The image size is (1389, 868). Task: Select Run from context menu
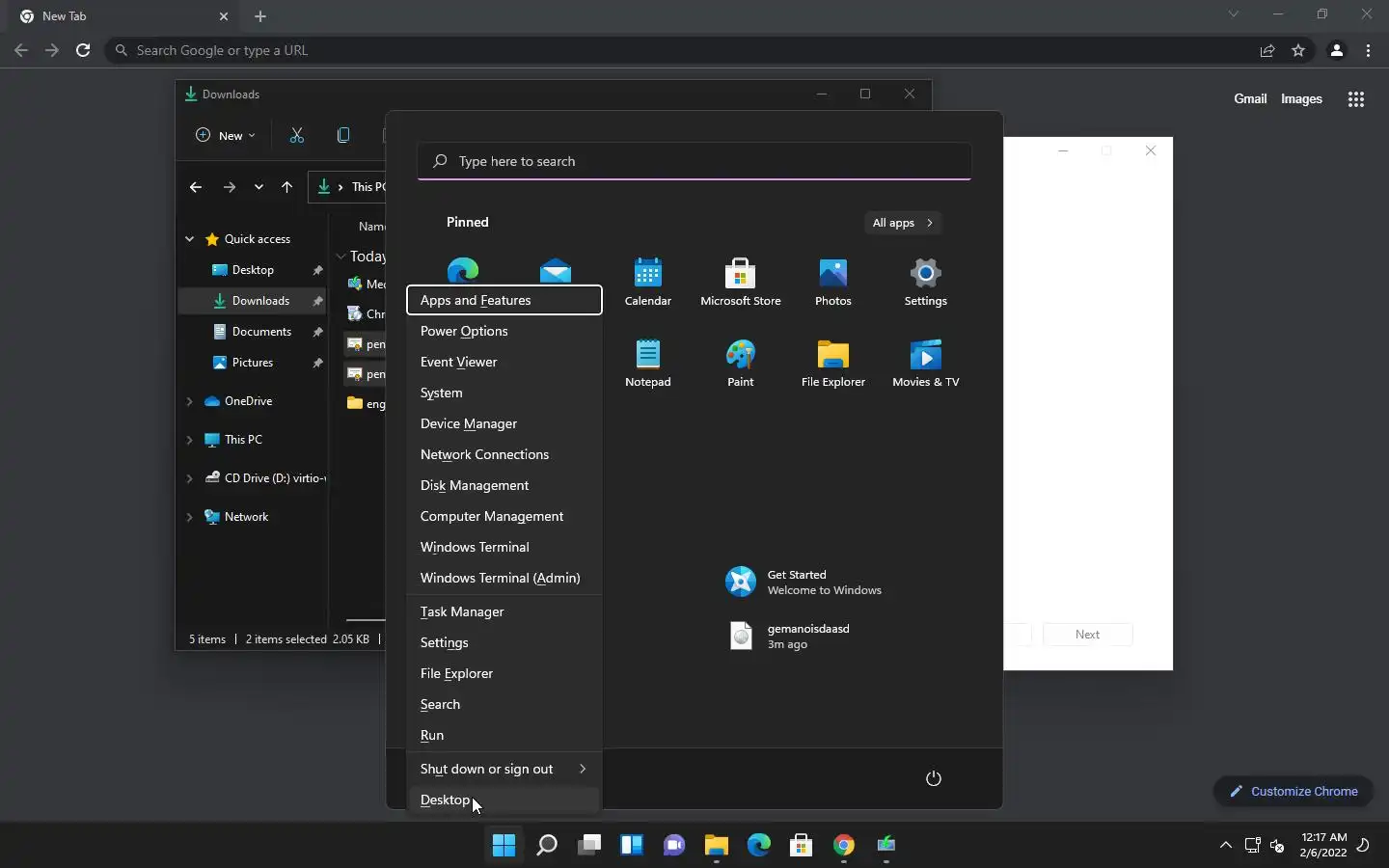pos(504,735)
